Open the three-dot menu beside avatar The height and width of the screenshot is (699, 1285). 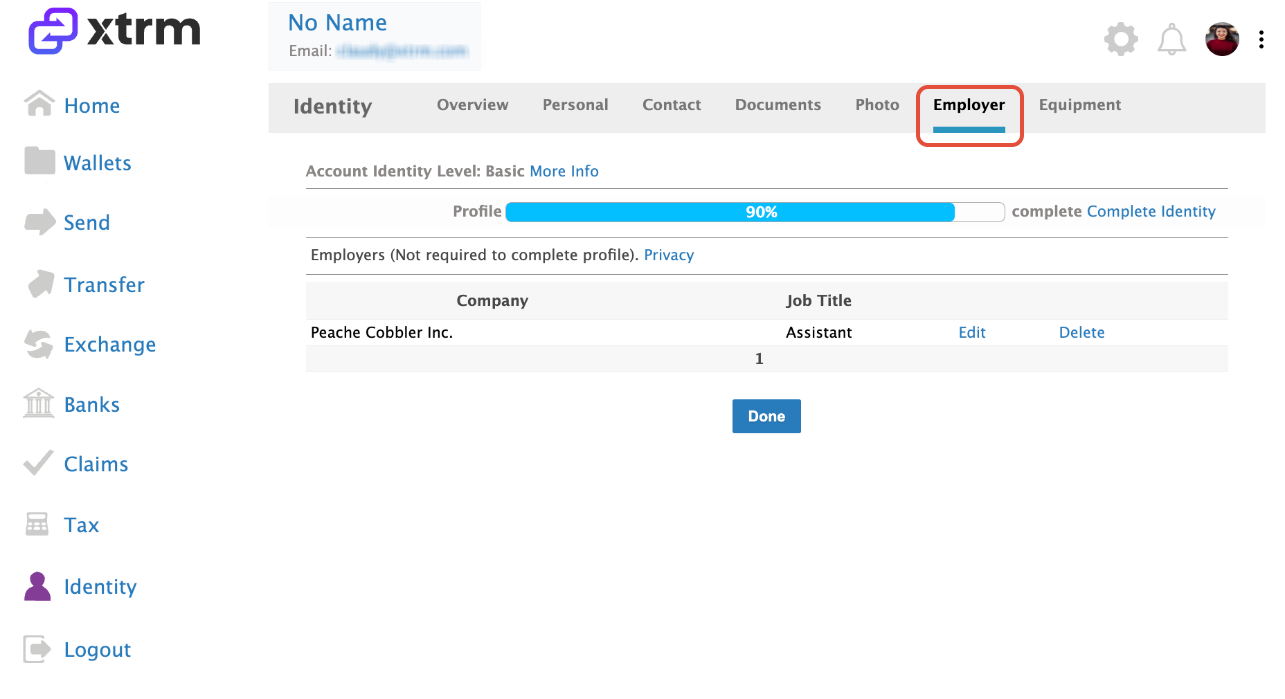(x=1261, y=40)
